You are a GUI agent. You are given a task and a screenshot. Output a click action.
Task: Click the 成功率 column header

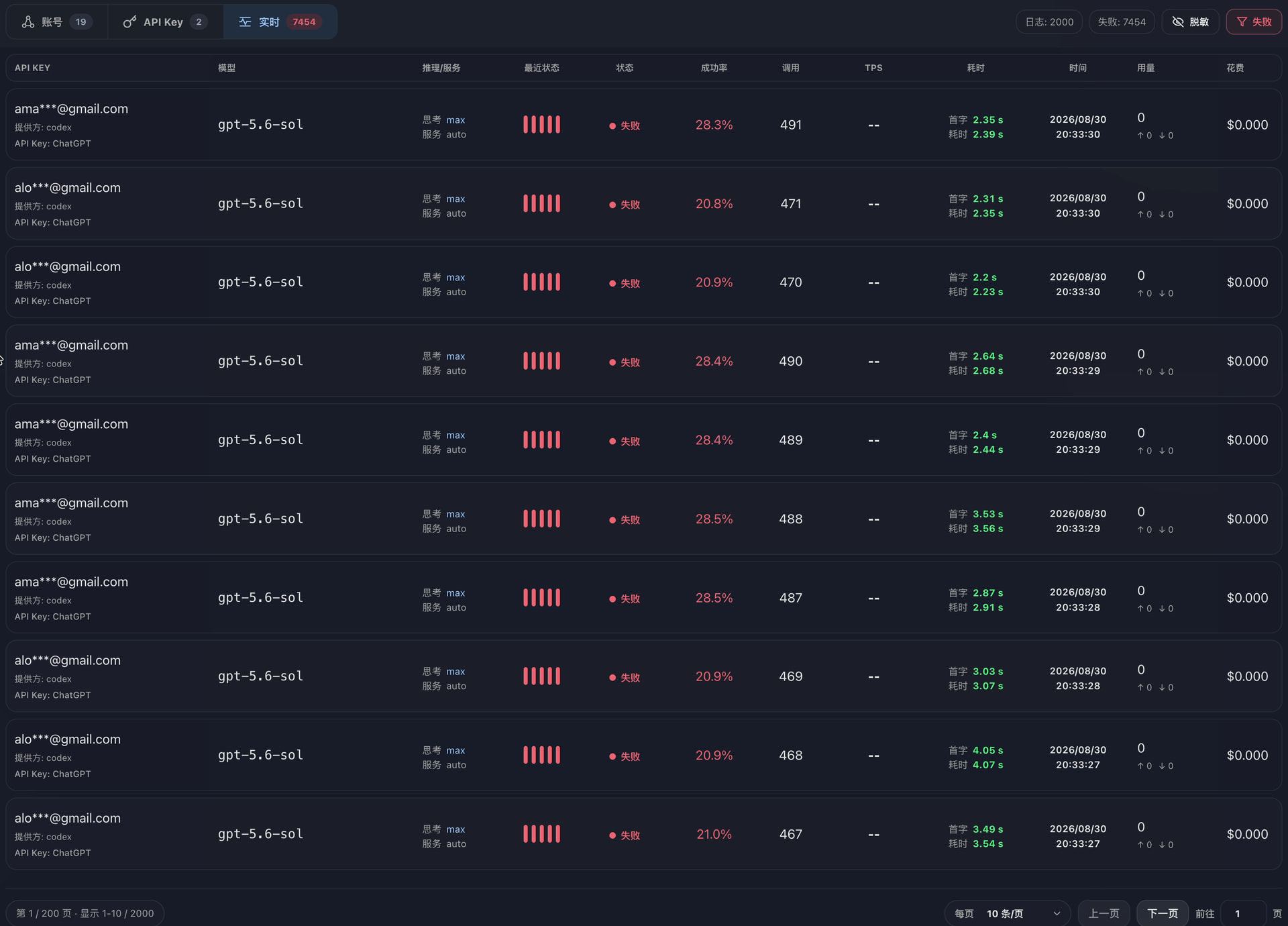tap(714, 68)
